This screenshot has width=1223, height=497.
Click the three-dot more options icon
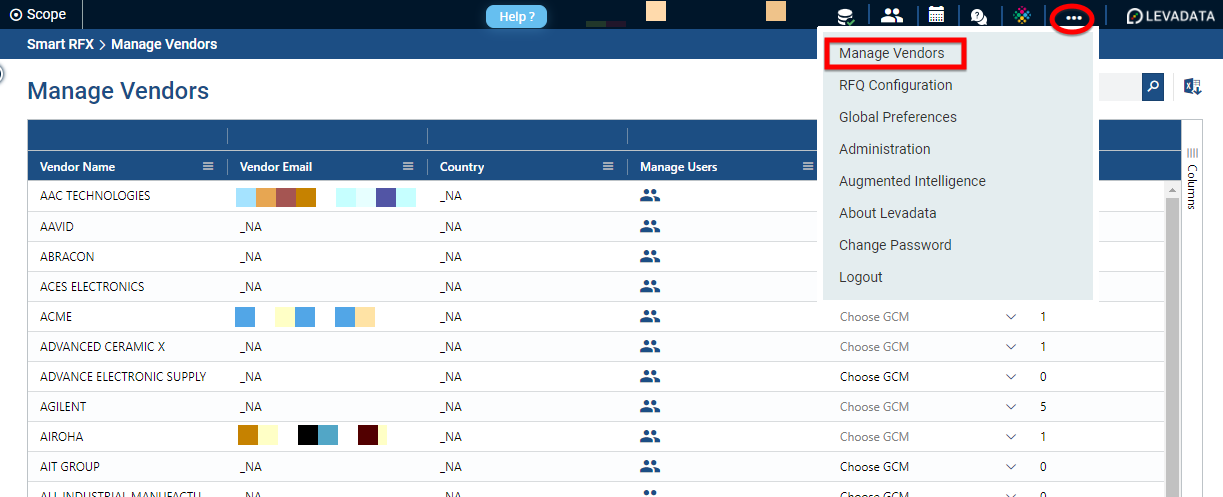point(1073,17)
